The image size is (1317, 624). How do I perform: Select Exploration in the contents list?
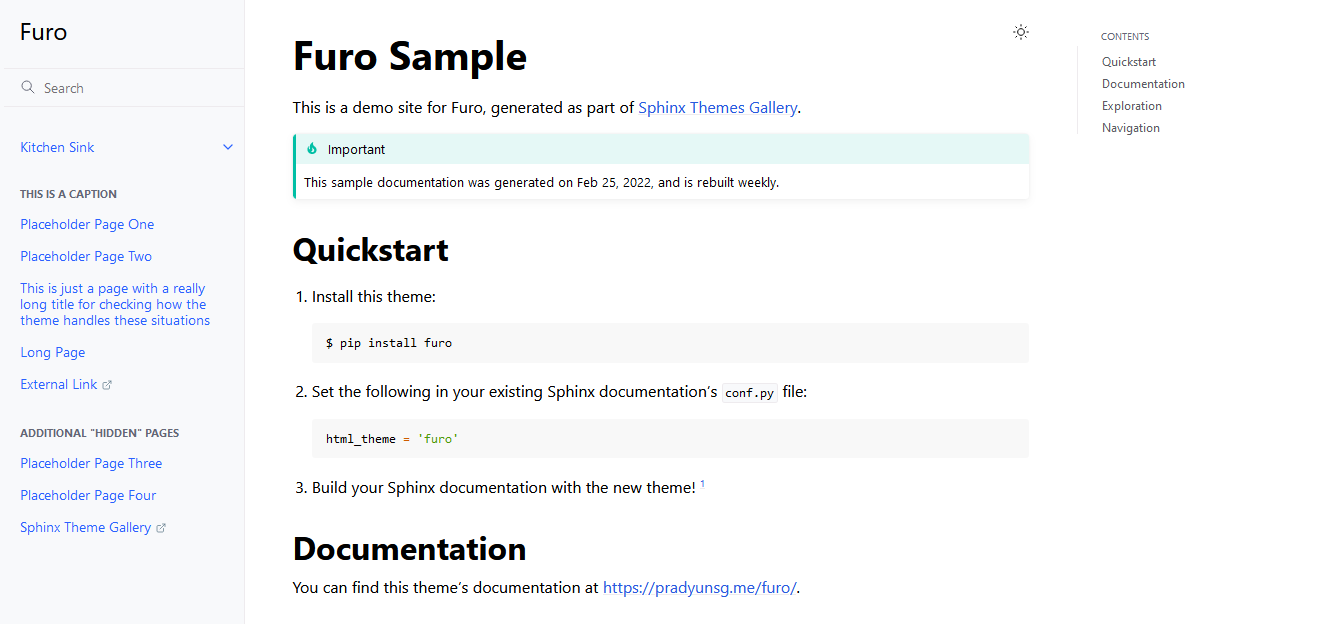(1132, 106)
